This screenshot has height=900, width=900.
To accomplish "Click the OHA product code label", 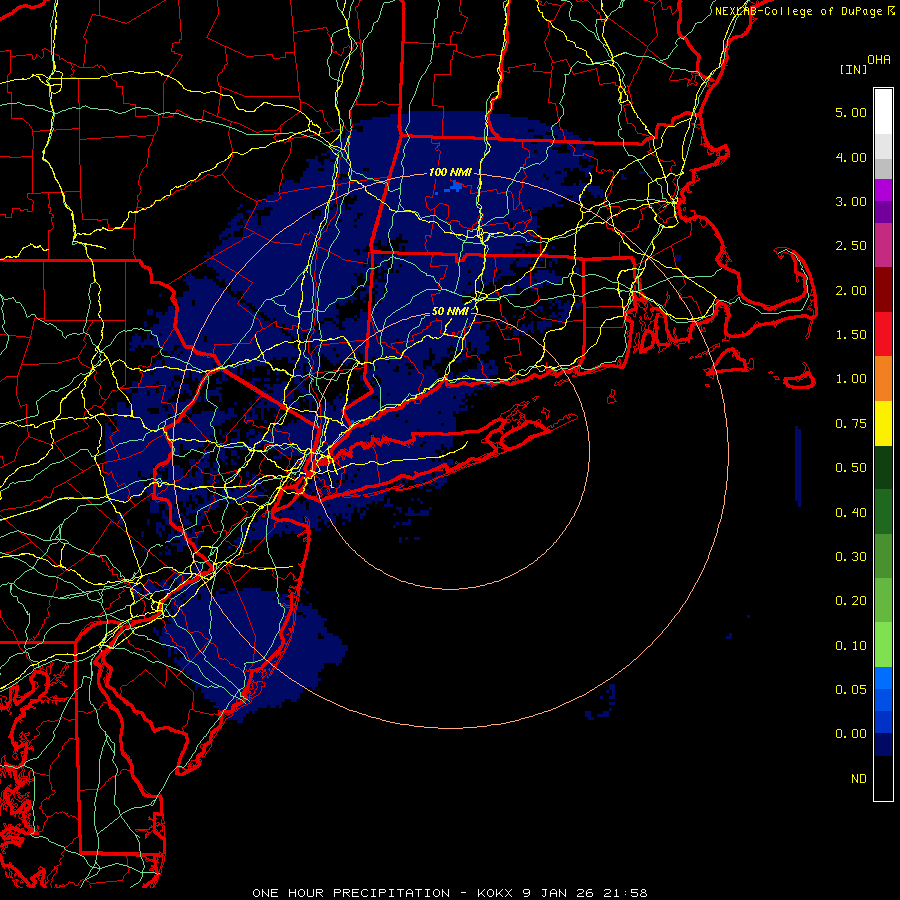I will (x=879, y=60).
